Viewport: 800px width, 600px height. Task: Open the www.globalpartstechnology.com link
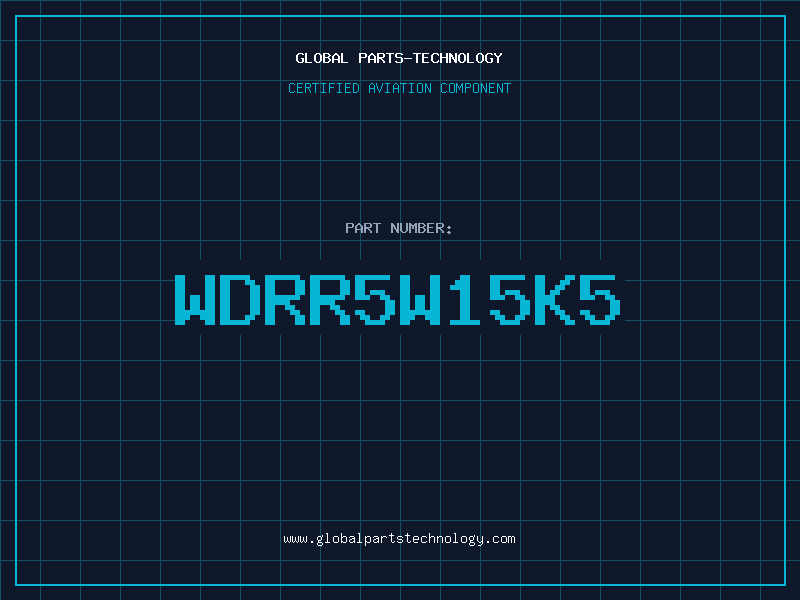click(x=399, y=539)
